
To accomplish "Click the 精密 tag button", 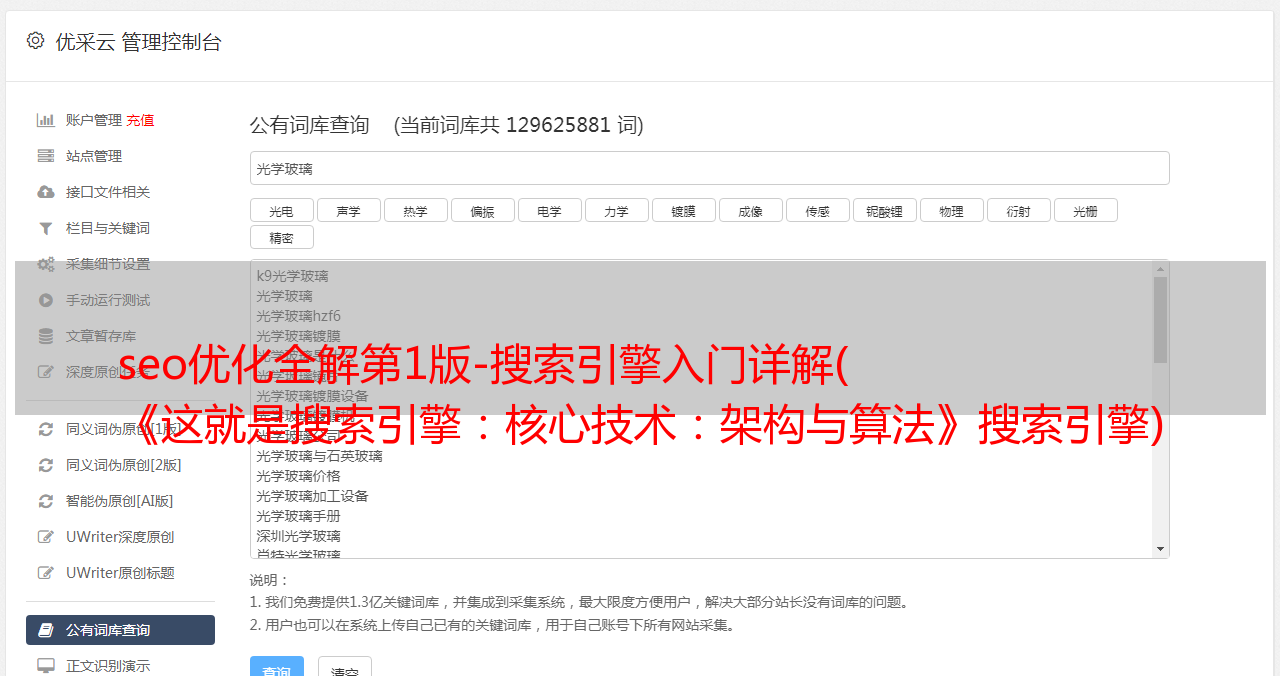I will 281,237.
